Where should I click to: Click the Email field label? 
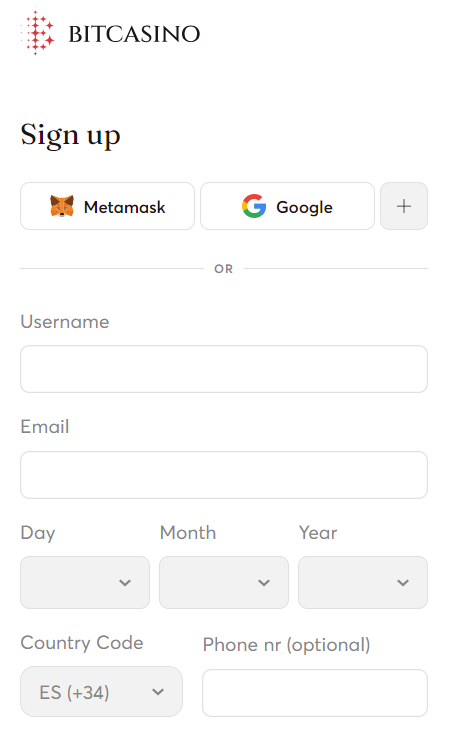tap(45, 427)
